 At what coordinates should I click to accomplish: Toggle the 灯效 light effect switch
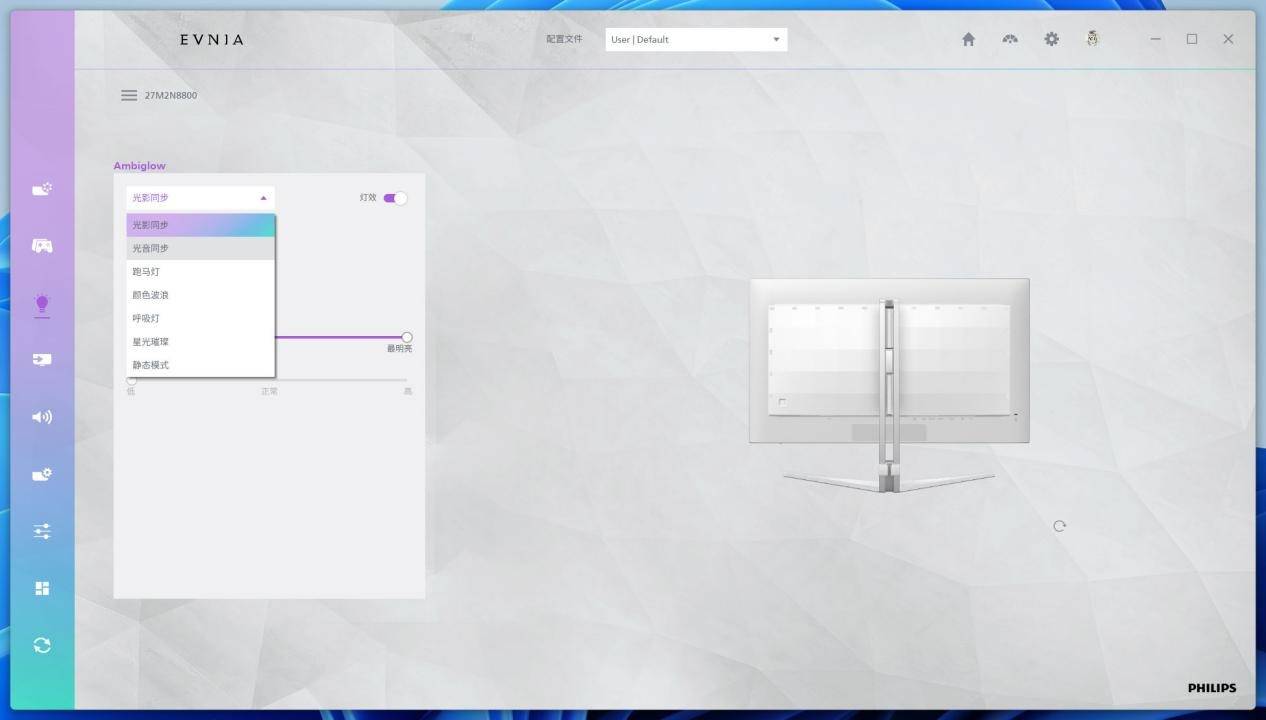(395, 198)
